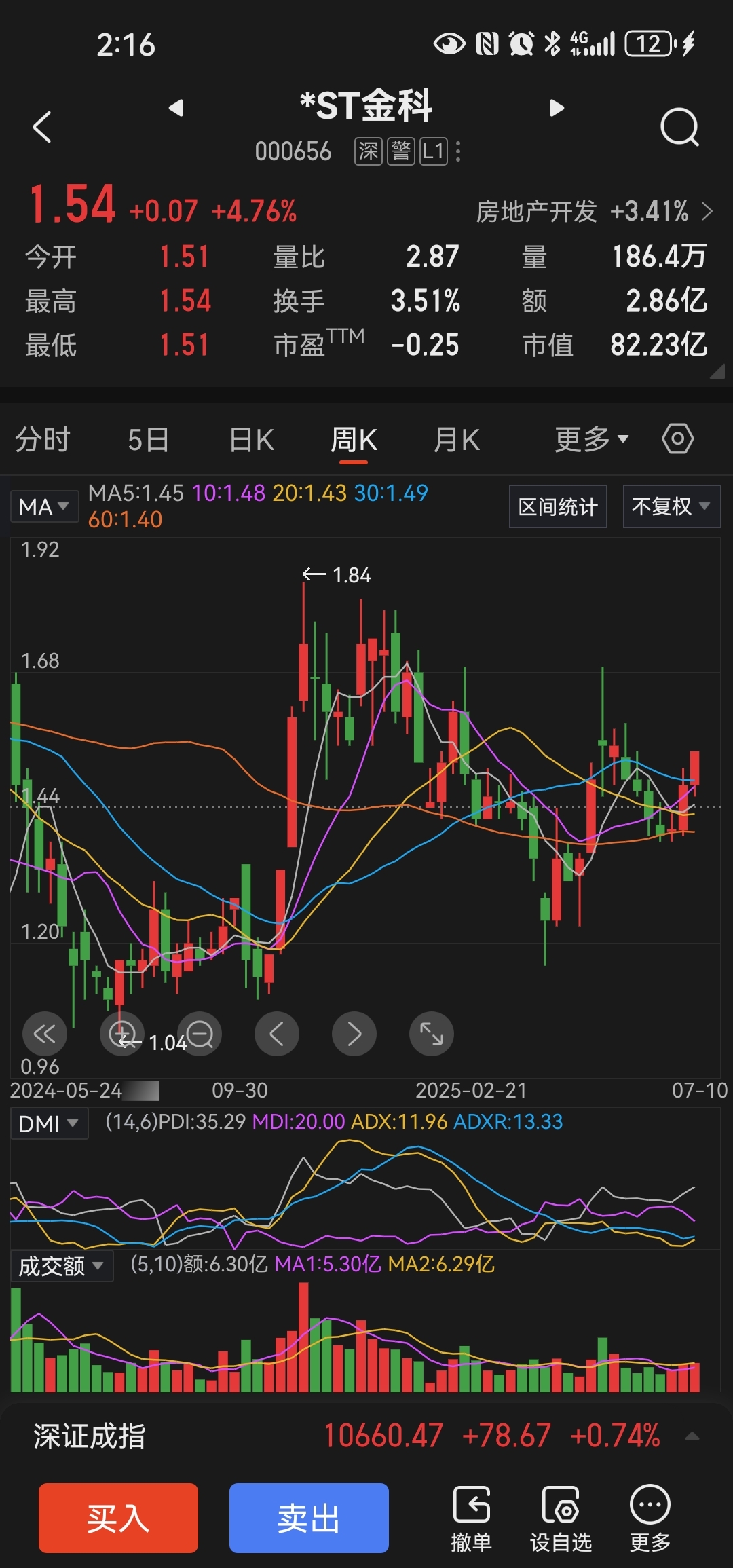The image size is (733, 1568).
Task: Open 撤单 cancel order
Action: pos(471,1519)
